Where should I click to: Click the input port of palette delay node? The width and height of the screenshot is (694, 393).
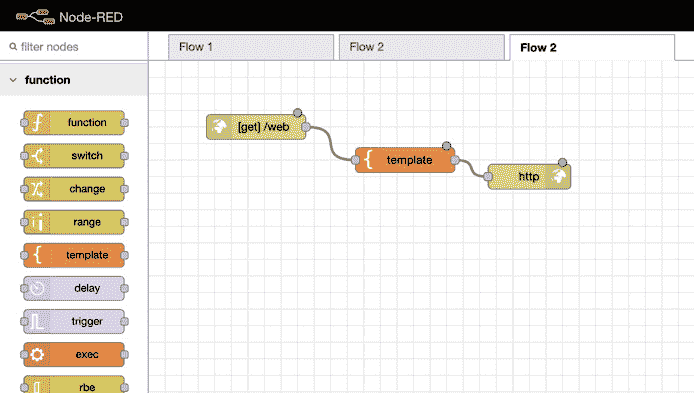pyautogui.click(x=24, y=289)
